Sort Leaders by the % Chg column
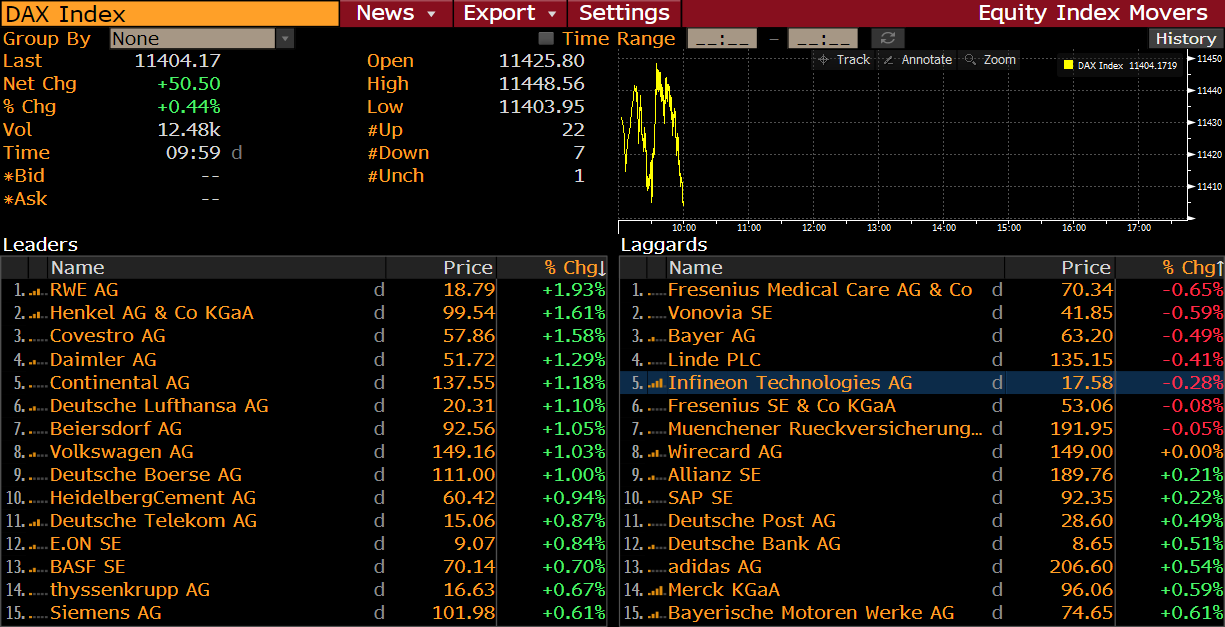 tap(552, 267)
